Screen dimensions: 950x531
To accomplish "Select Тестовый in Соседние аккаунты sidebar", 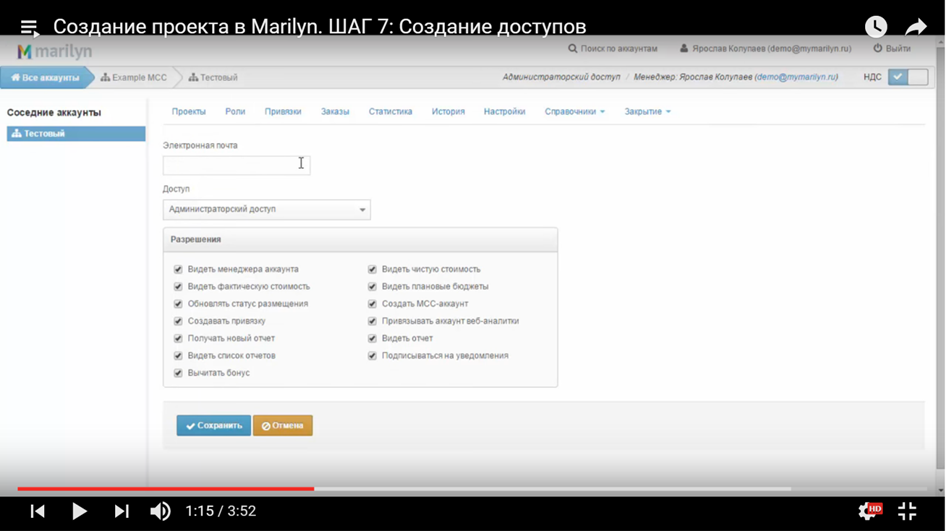I will pyautogui.click(x=76, y=133).
